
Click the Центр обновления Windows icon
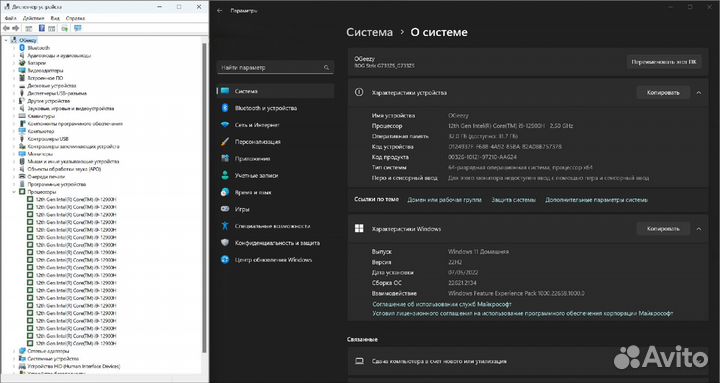point(225,259)
